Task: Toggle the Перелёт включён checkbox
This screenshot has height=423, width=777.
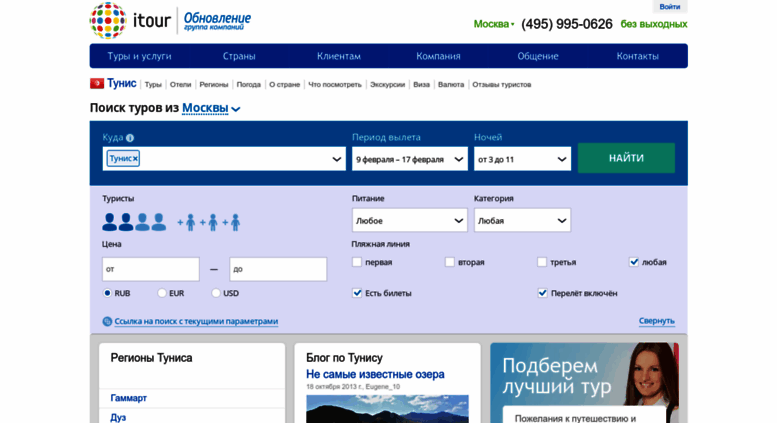Action: [542, 293]
